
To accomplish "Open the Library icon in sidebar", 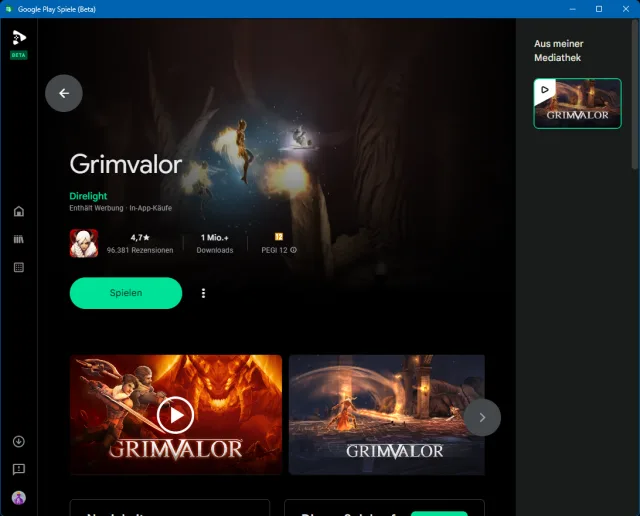I will 19,239.
